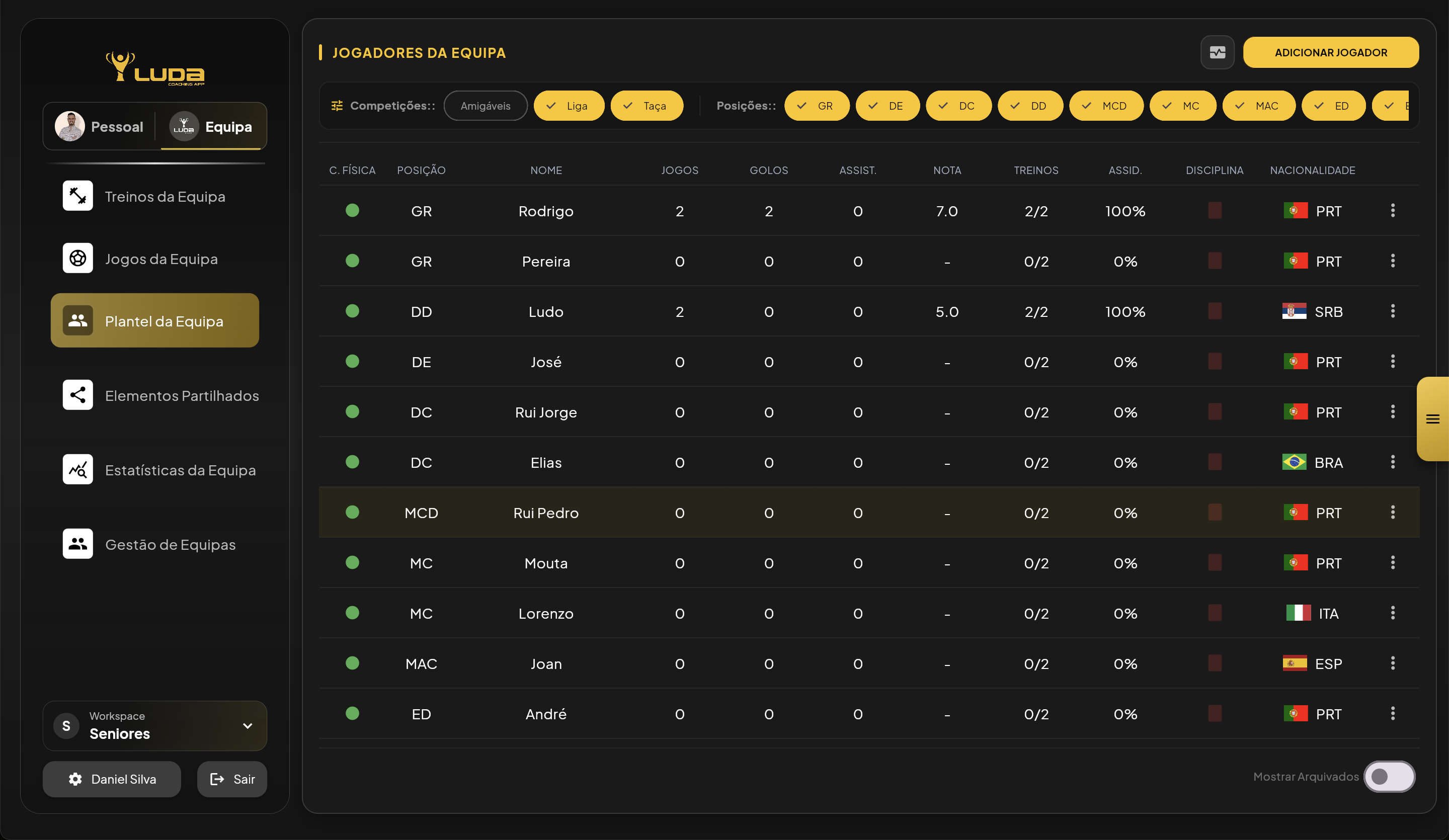Expand the Seniores workspace dropdown
Image resolution: width=1449 pixels, height=840 pixels.
point(248,726)
